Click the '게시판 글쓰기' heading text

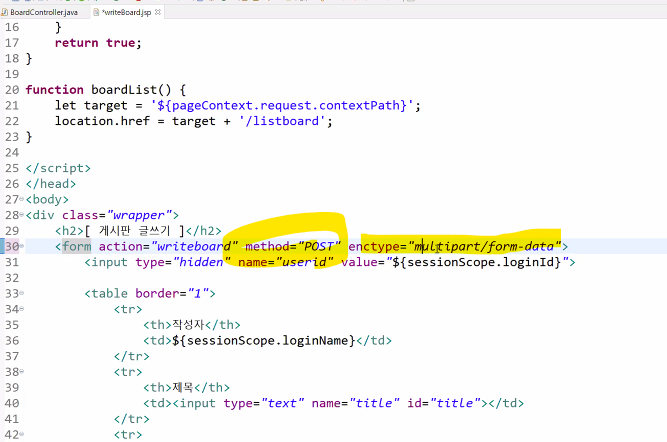134,231
